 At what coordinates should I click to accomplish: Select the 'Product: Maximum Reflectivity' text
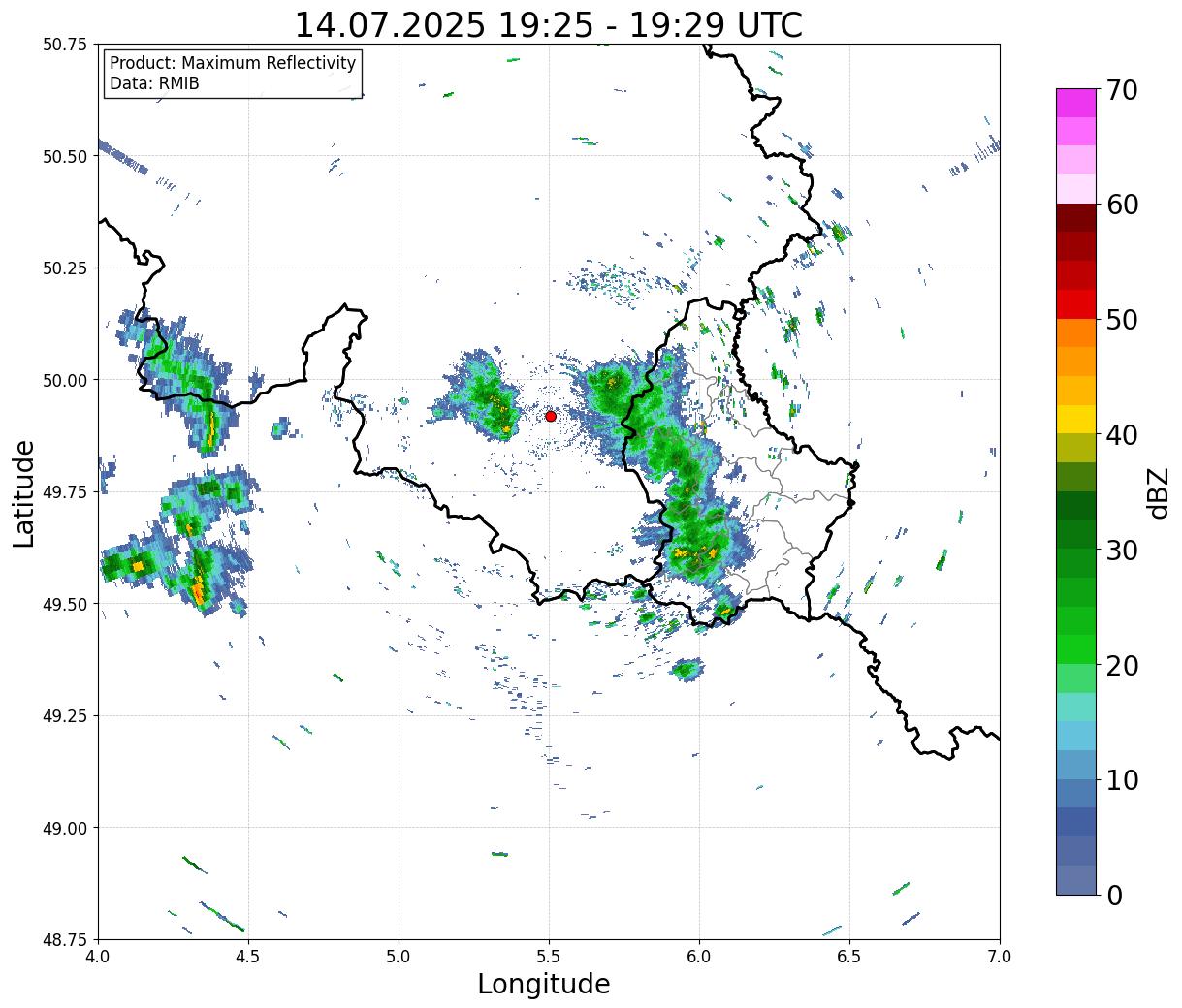[x=233, y=63]
